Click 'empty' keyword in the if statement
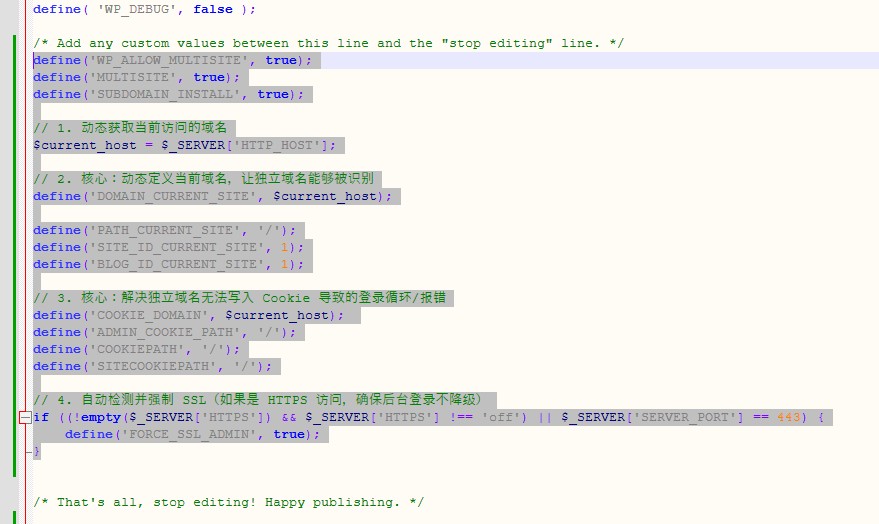Viewport: 879px width, 524px height. click(x=101, y=418)
